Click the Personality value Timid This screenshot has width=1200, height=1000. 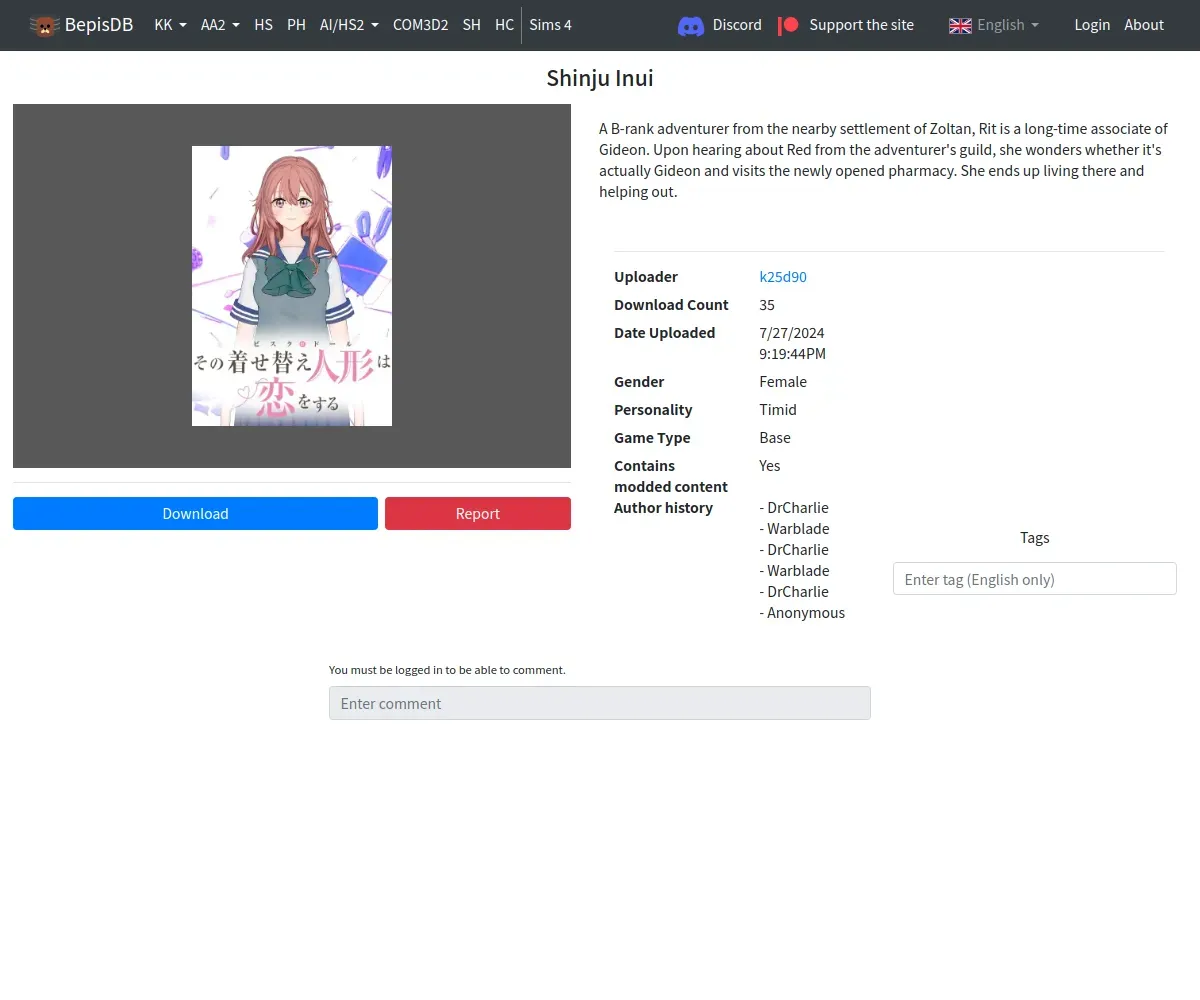pos(778,410)
